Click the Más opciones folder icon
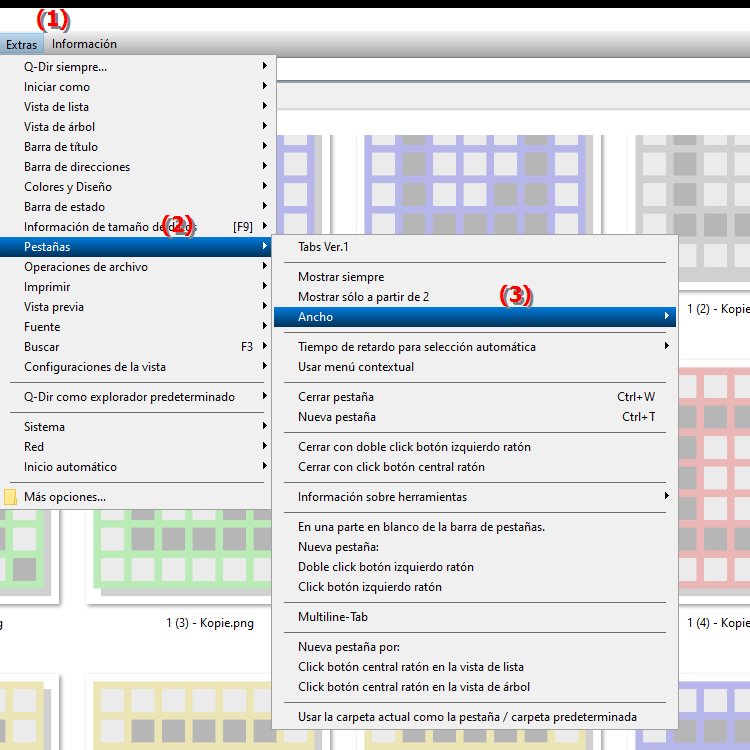The width and height of the screenshot is (750, 750). (x=11, y=497)
